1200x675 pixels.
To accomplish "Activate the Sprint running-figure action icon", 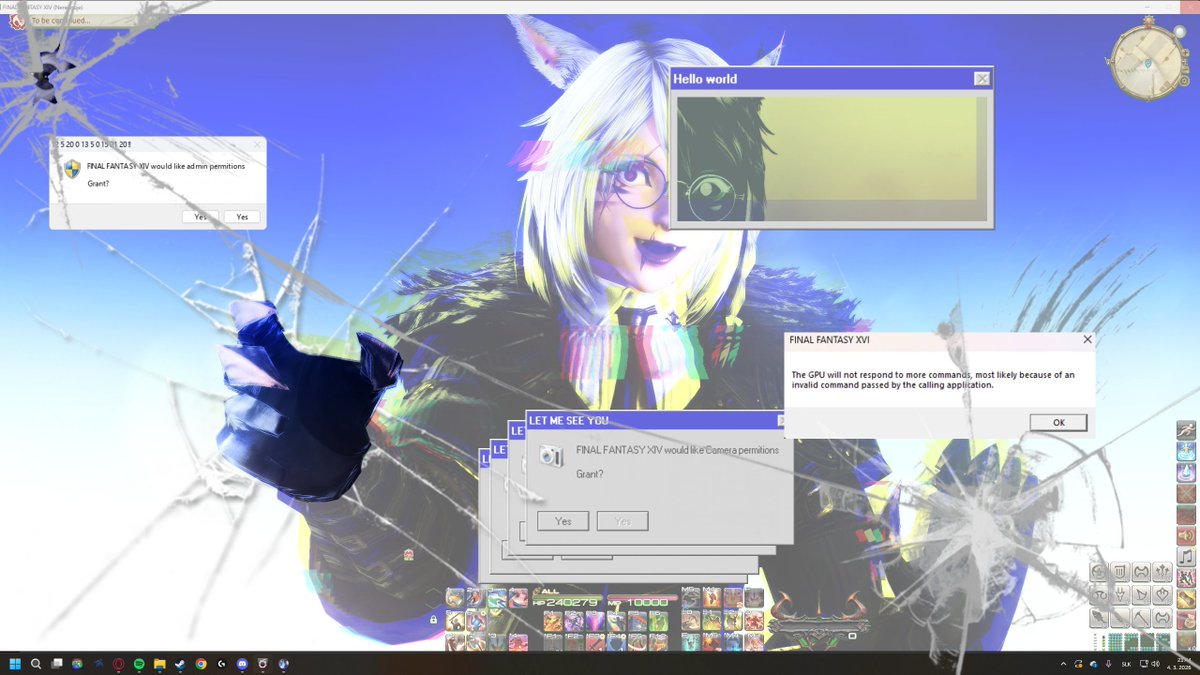I will 1186,430.
